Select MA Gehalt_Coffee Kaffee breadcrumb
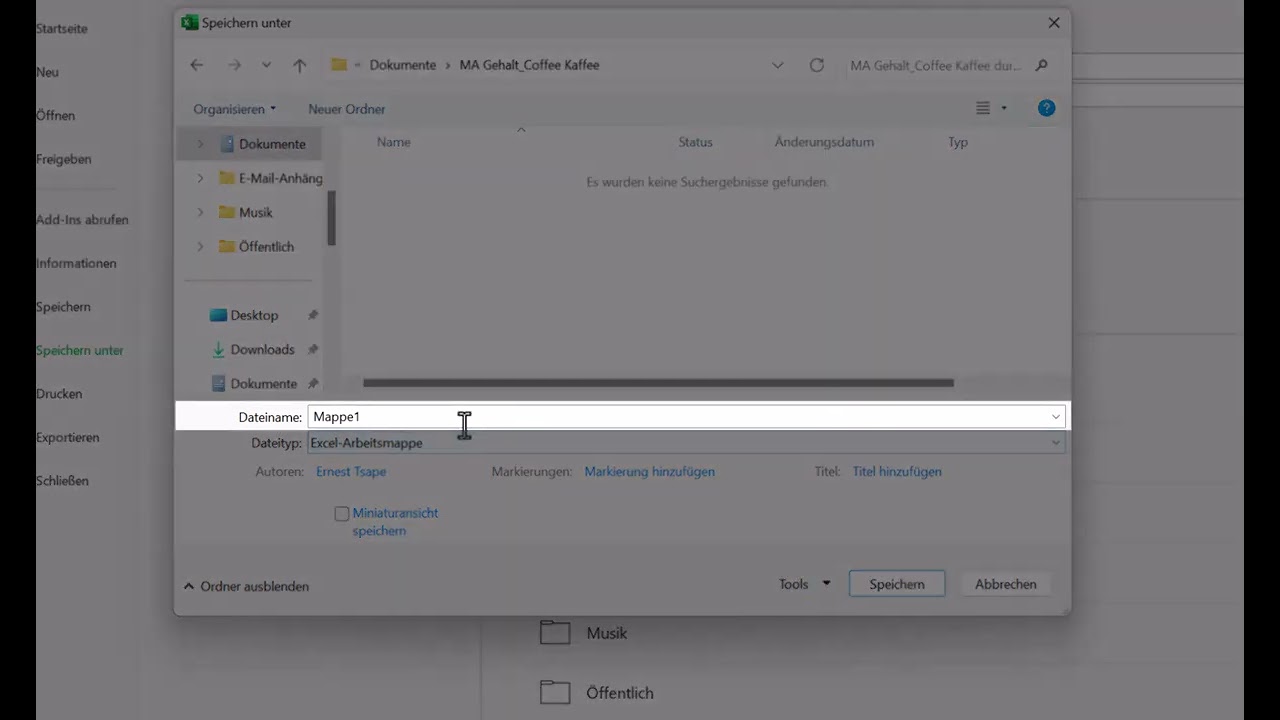 pos(529,65)
